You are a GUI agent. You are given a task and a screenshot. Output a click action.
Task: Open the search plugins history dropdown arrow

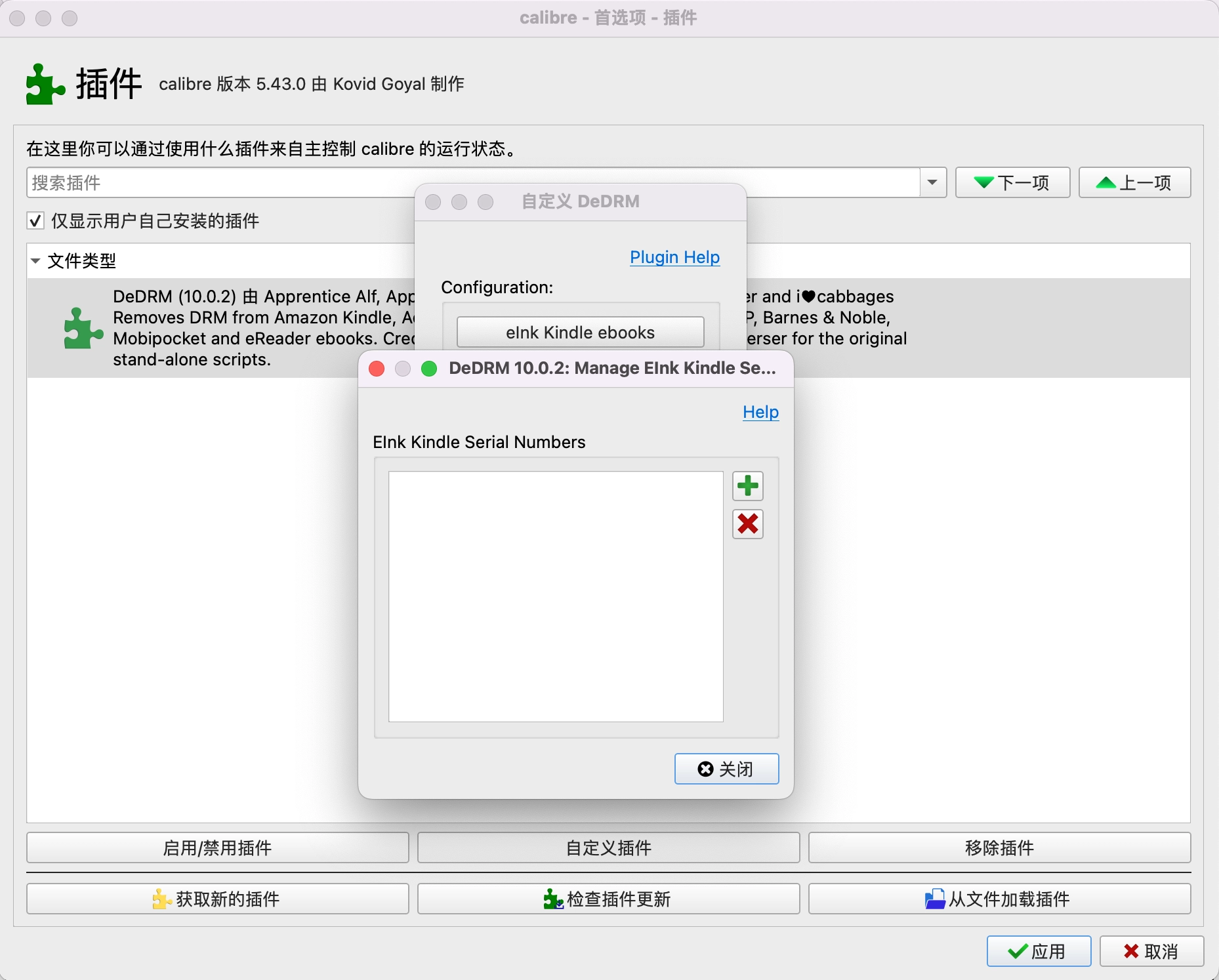coord(932,182)
